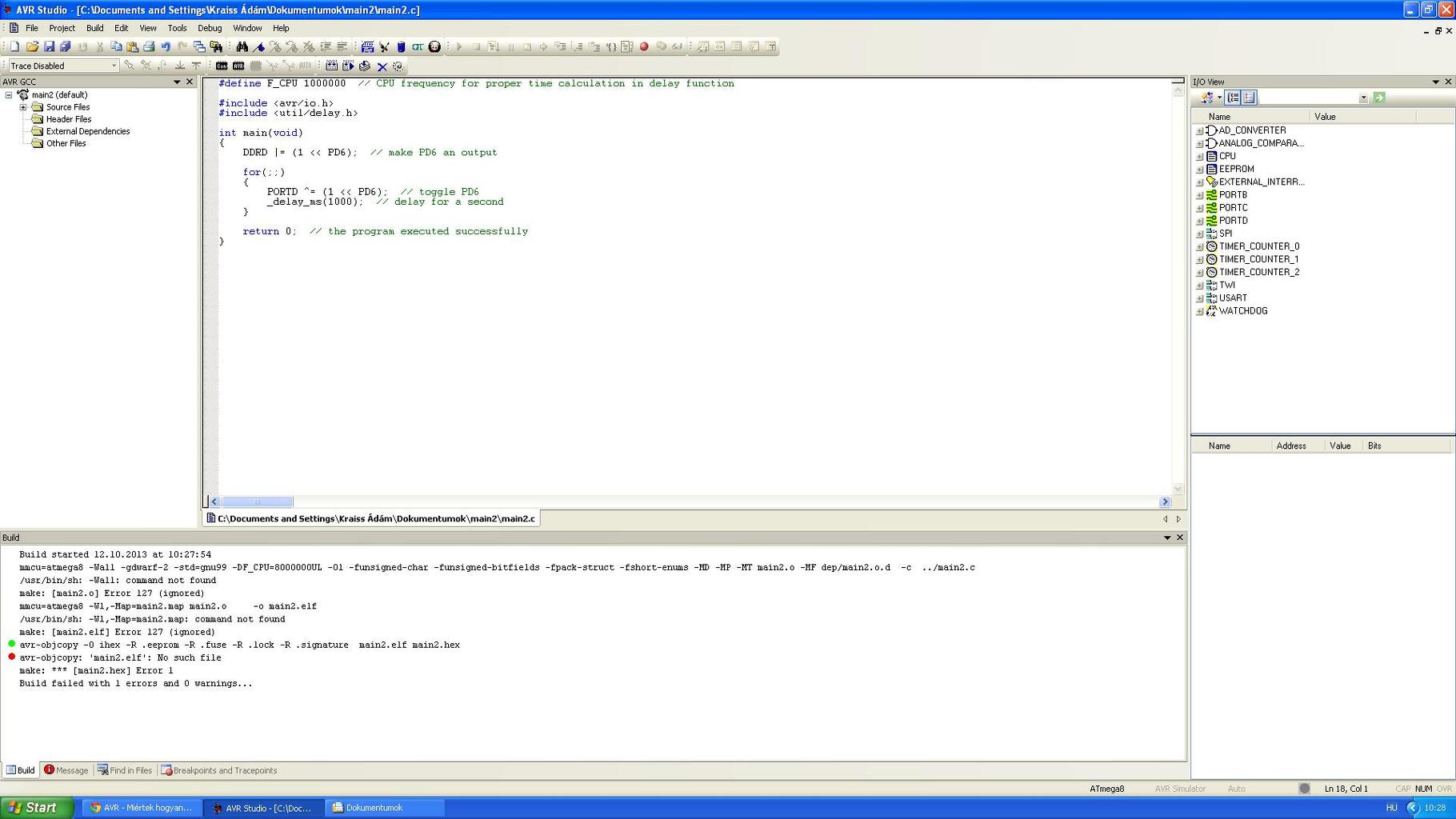Save the file with the floppy disk icon
This screenshot has height=819, width=1456.
pyautogui.click(x=49, y=47)
